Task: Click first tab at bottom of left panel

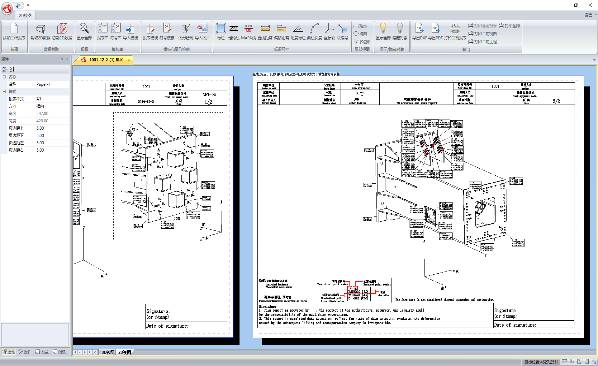Action: (8, 352)
